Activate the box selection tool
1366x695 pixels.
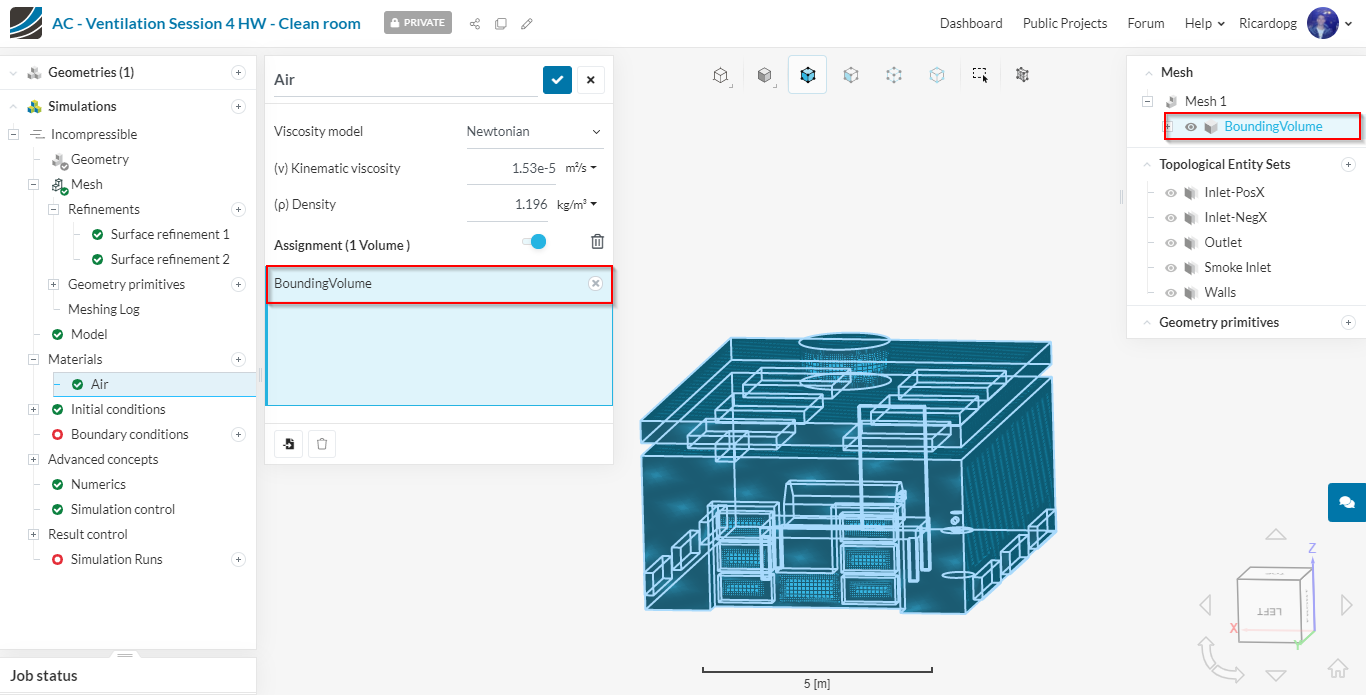[x=980, y=75]
